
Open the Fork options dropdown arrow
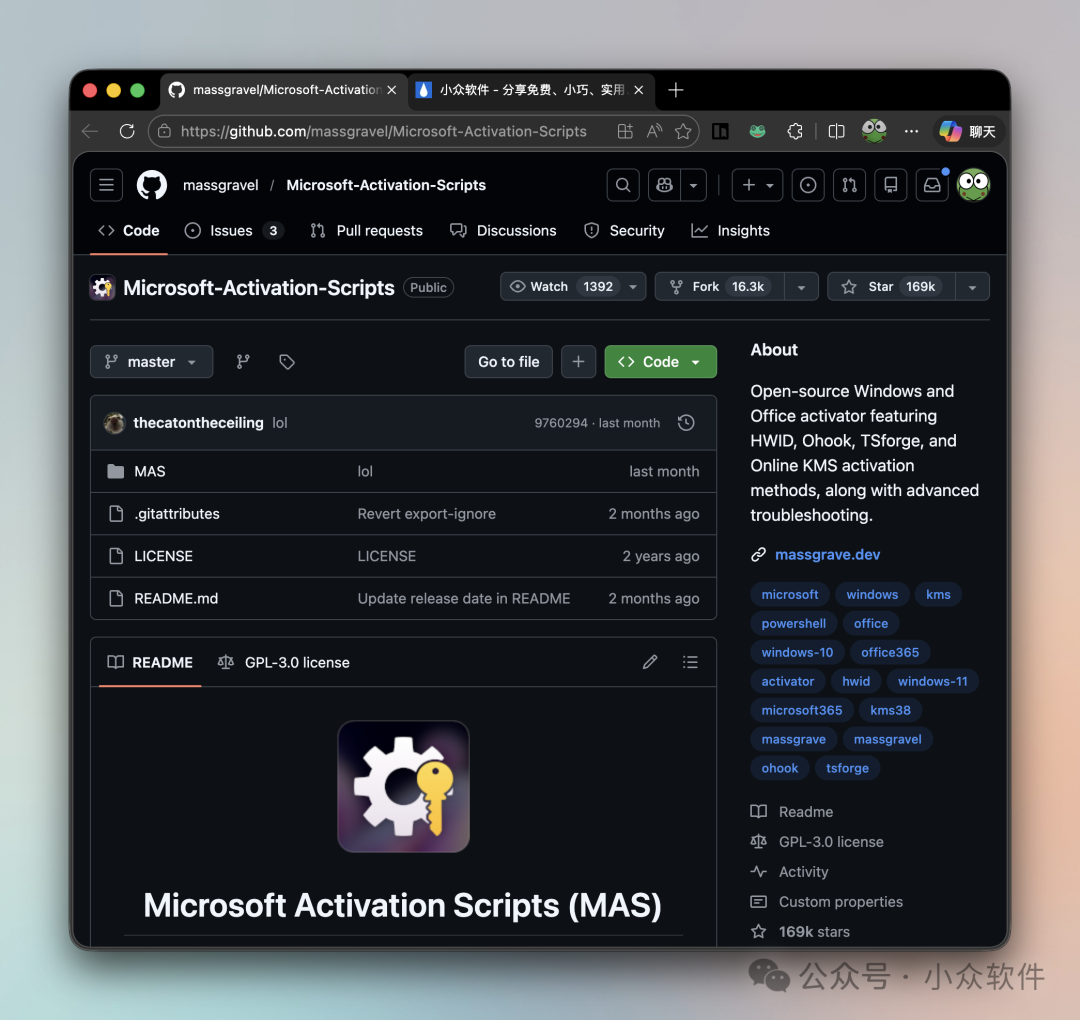(801, 286)
